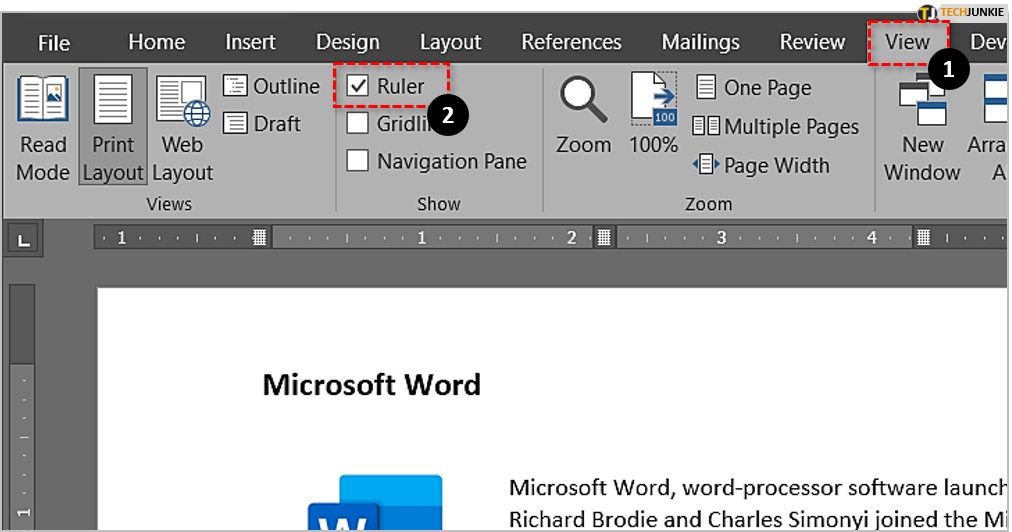Open the References tab
The width and height of the screenshot is (1012, 532).
[x=571, y=42]
